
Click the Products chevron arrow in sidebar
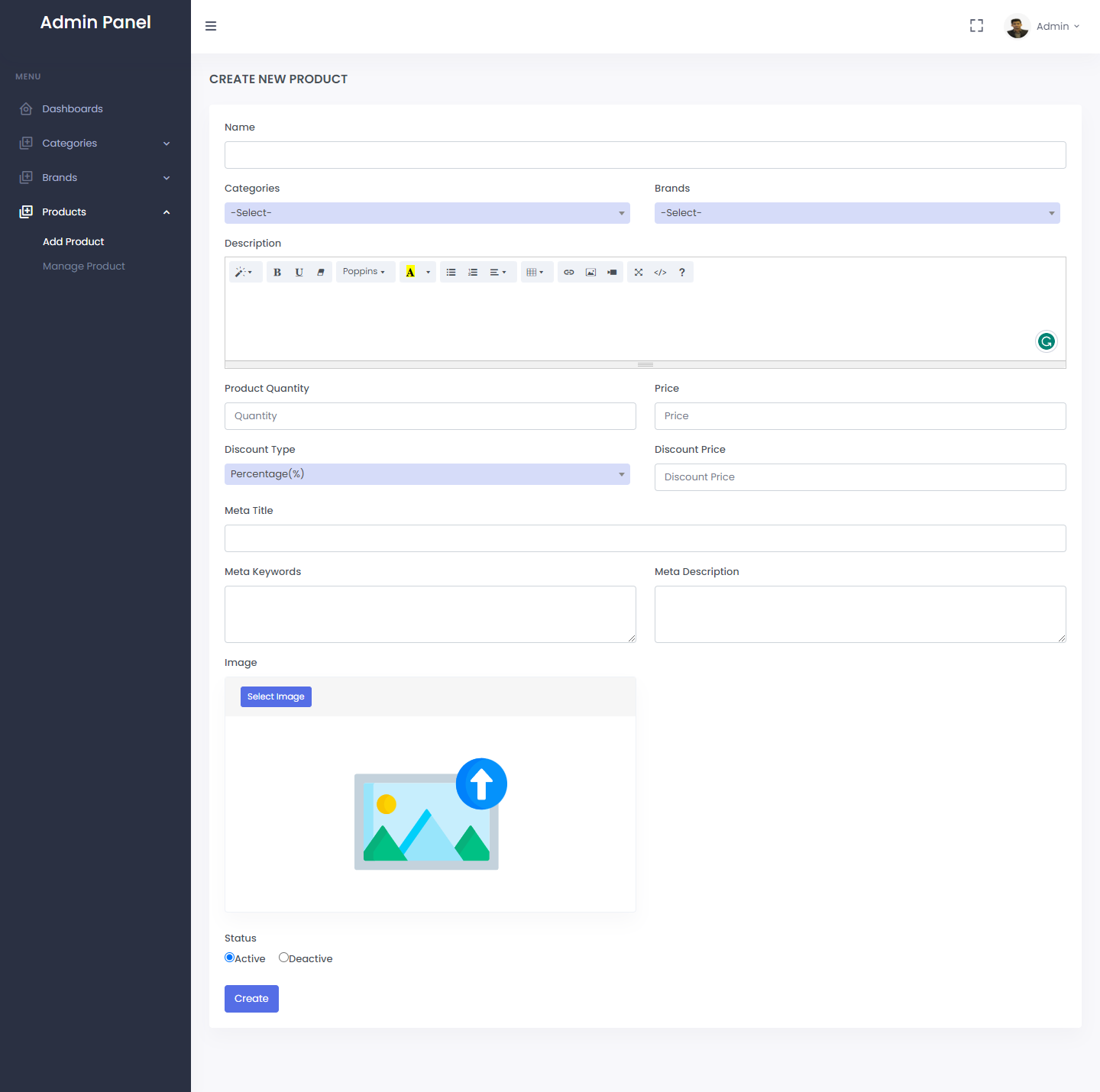167,212
